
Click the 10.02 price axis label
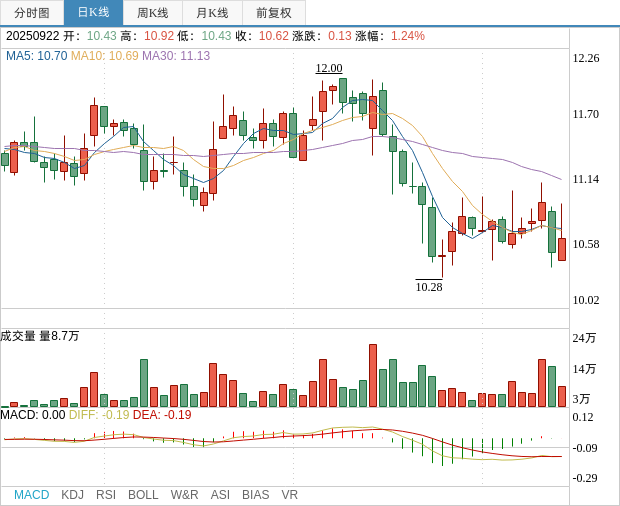(586, 300)
